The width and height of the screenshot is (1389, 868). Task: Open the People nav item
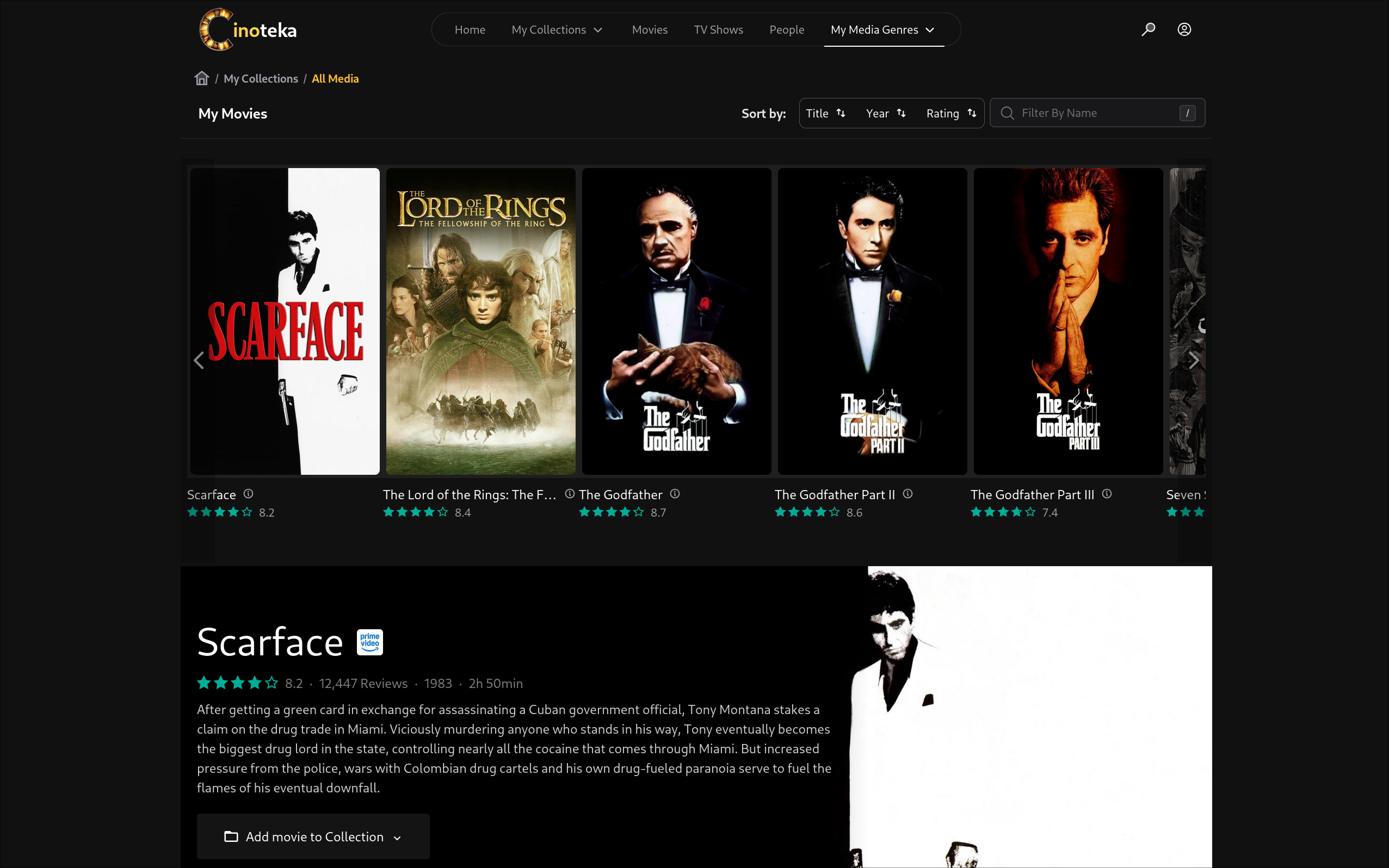coord(787,29)
